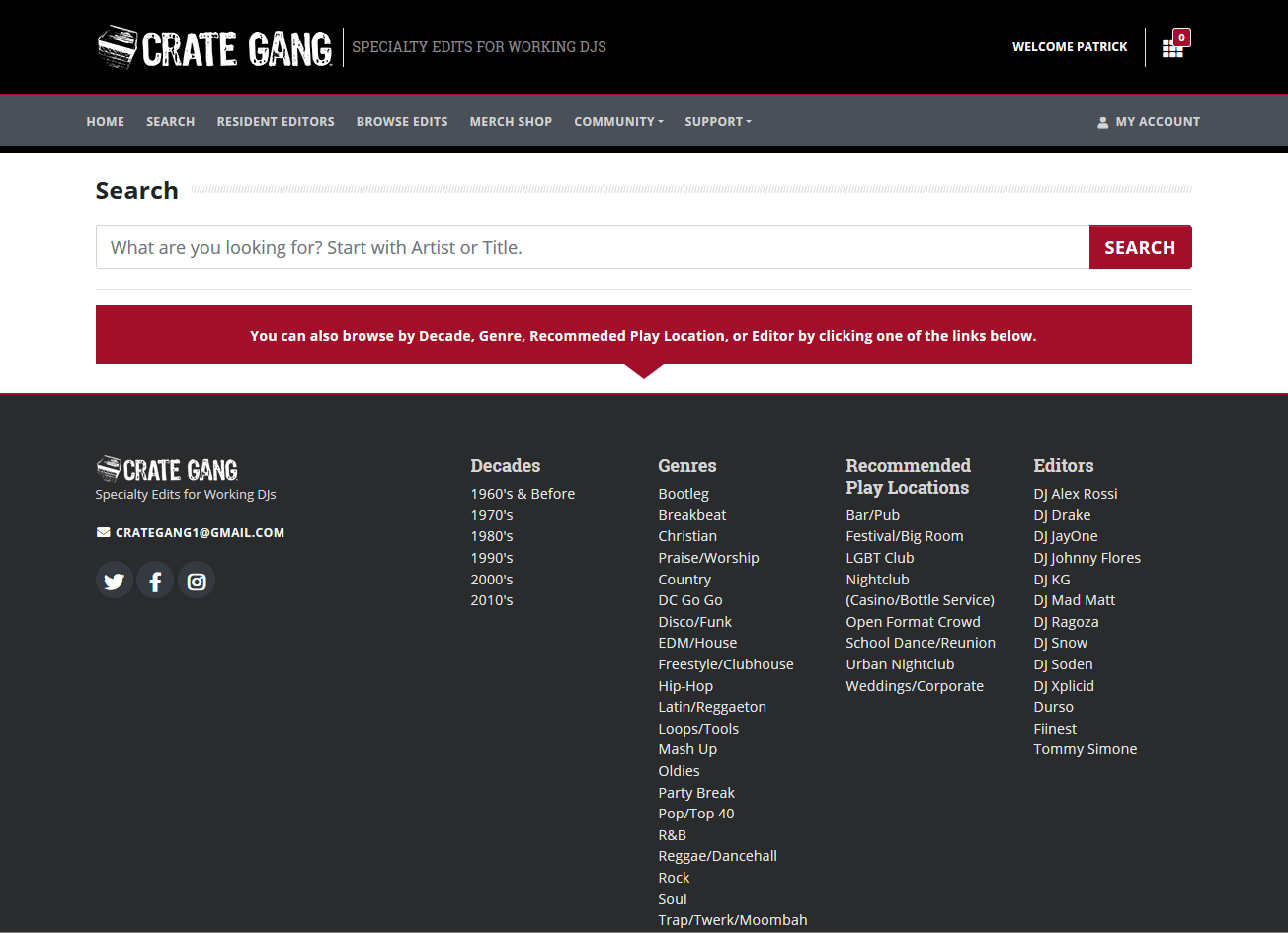Open the shopping cart grid icon

1172,48
